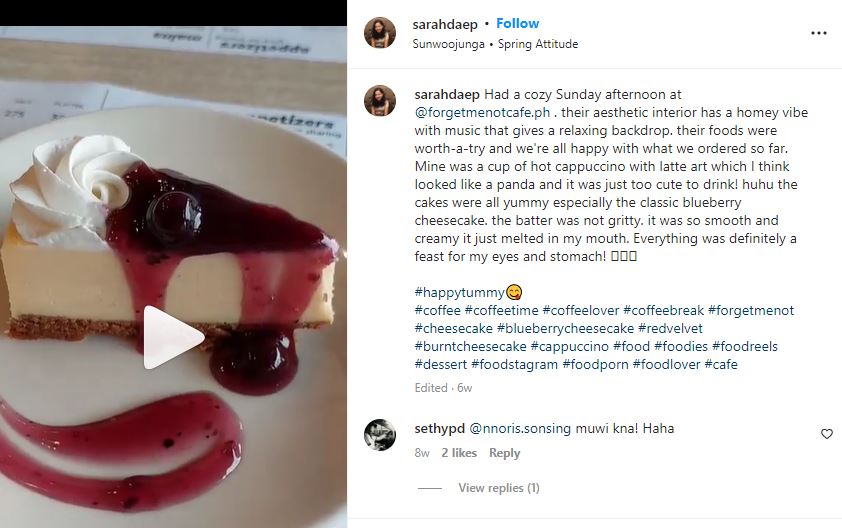Open the #foodstagram hashtag
842x528 pixels.
[514, 364]
